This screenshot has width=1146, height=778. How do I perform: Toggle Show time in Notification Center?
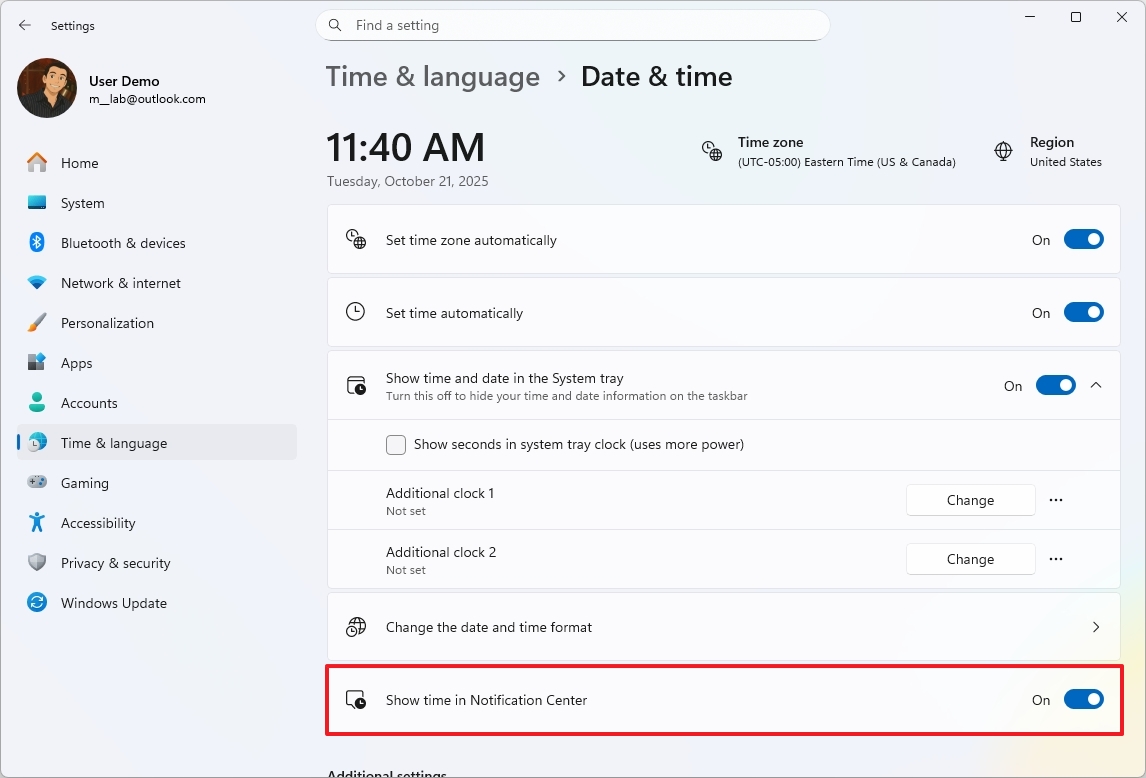tap(1083, 700)
